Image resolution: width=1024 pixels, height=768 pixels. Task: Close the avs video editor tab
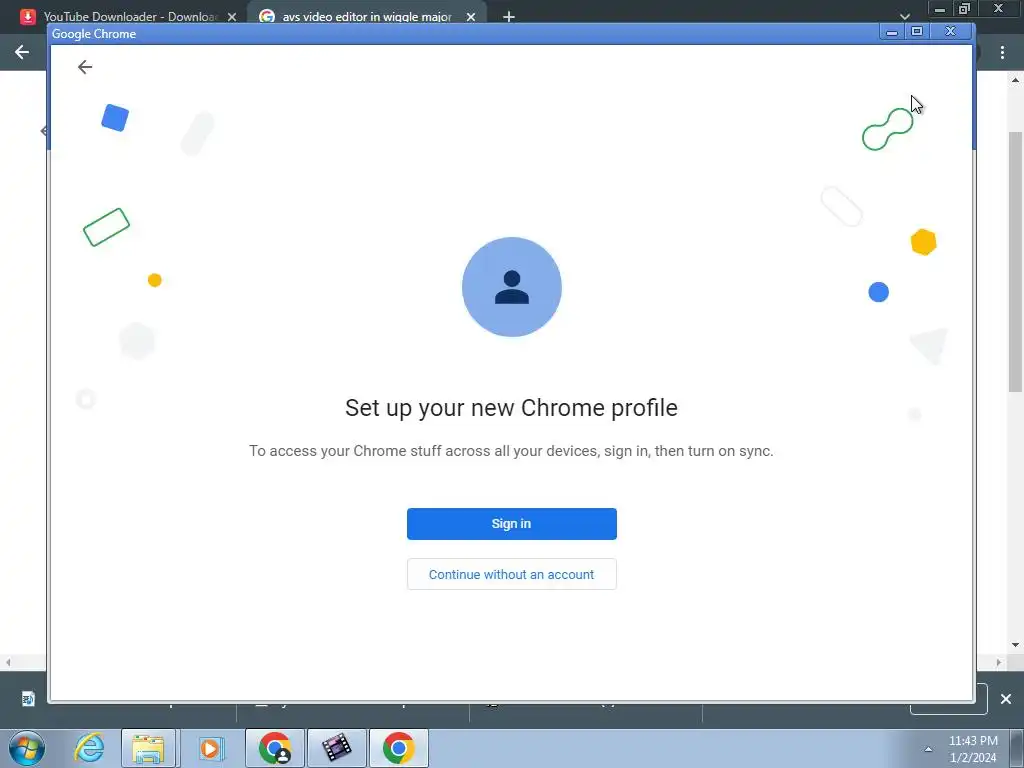pos(471,17)
